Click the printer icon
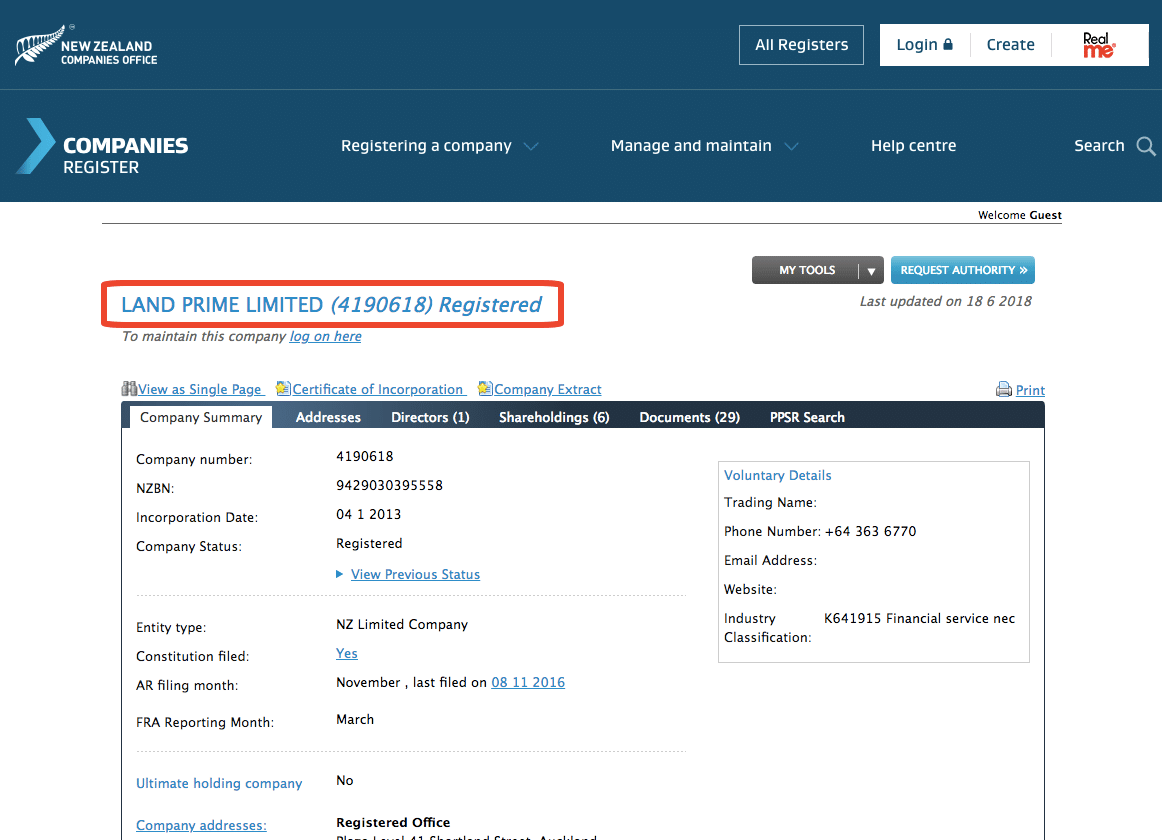Screen dimensions: 1162x840 1004,389
